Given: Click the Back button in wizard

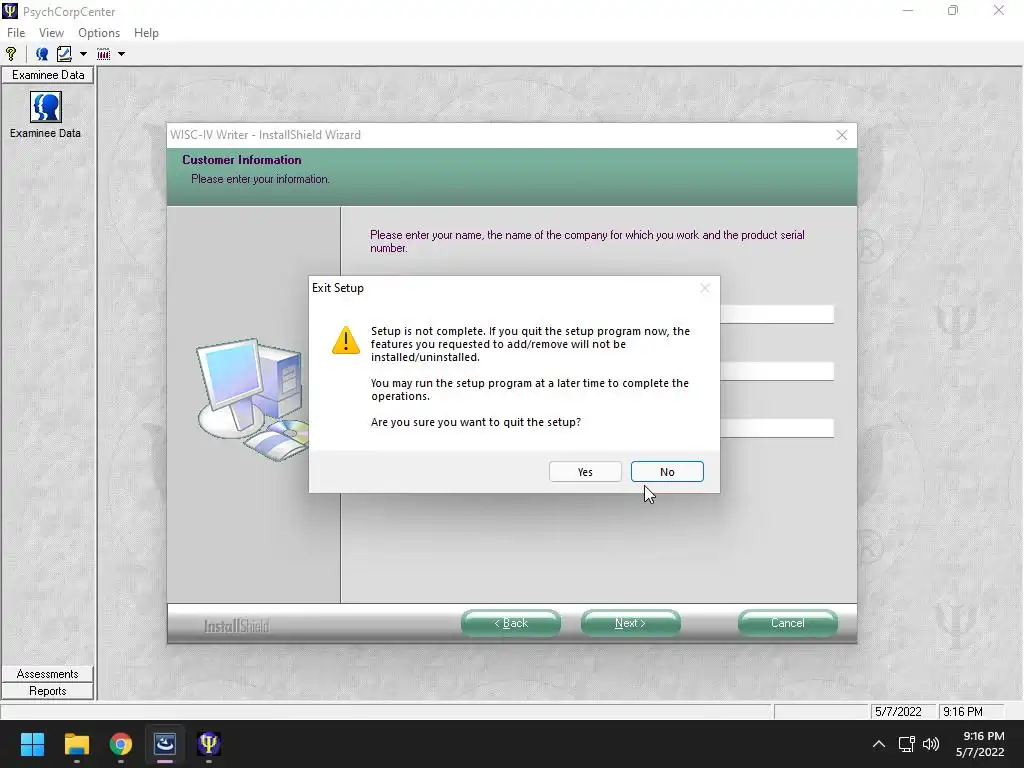Looking at the screenshot, I should point(511,623).
